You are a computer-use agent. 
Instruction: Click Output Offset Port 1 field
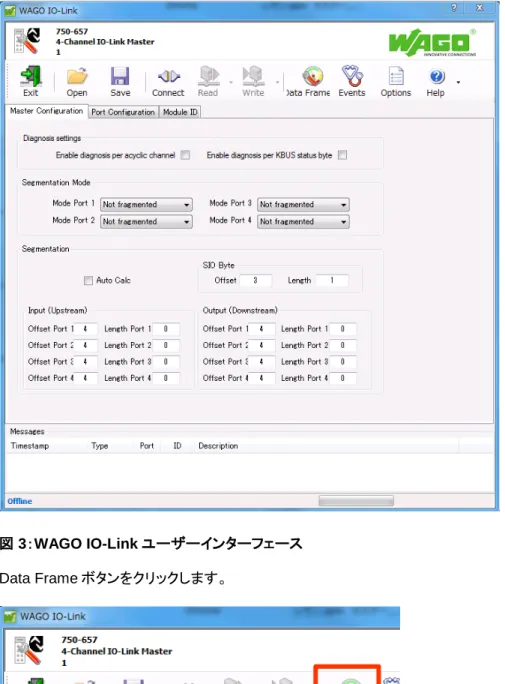261,328
